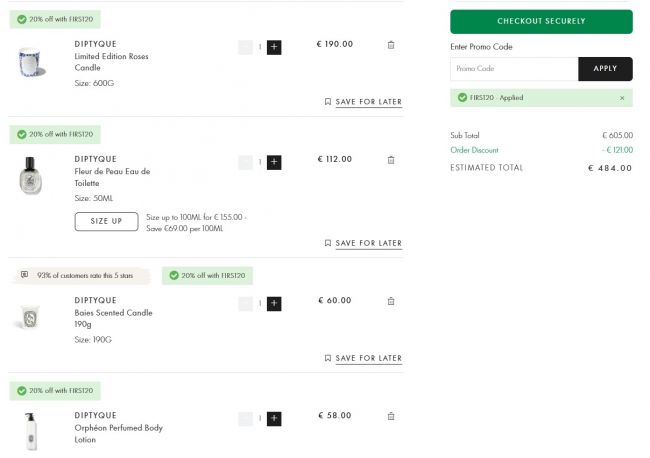Remove Orphéon Perfumed Body Lotion item
650x458 pixels.
click(x=390, y=416)
